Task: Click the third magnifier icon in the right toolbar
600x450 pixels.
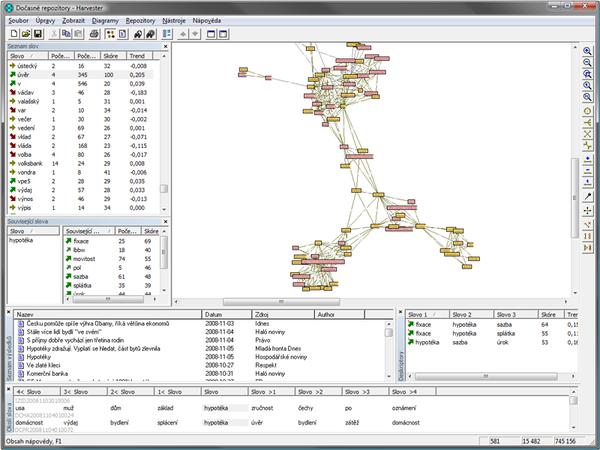Action: coord(587,74)
